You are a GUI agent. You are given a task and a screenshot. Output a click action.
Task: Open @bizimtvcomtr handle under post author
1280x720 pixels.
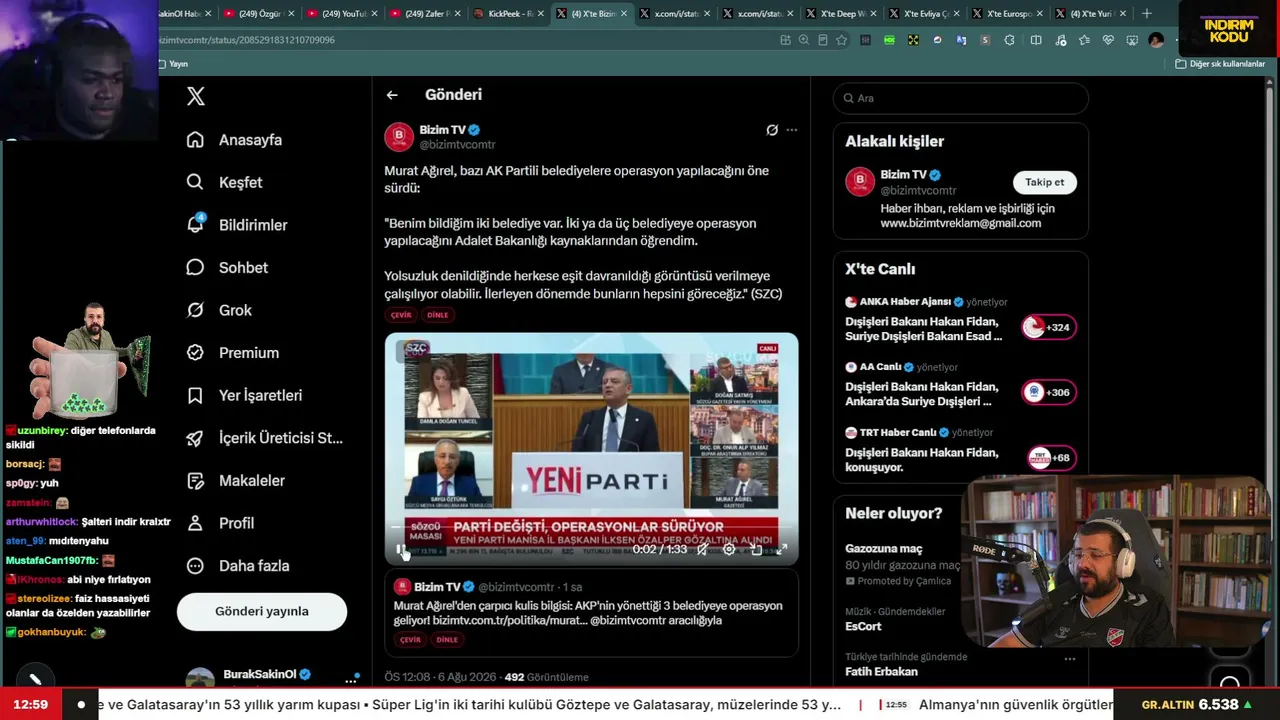(x=457, y=145)
